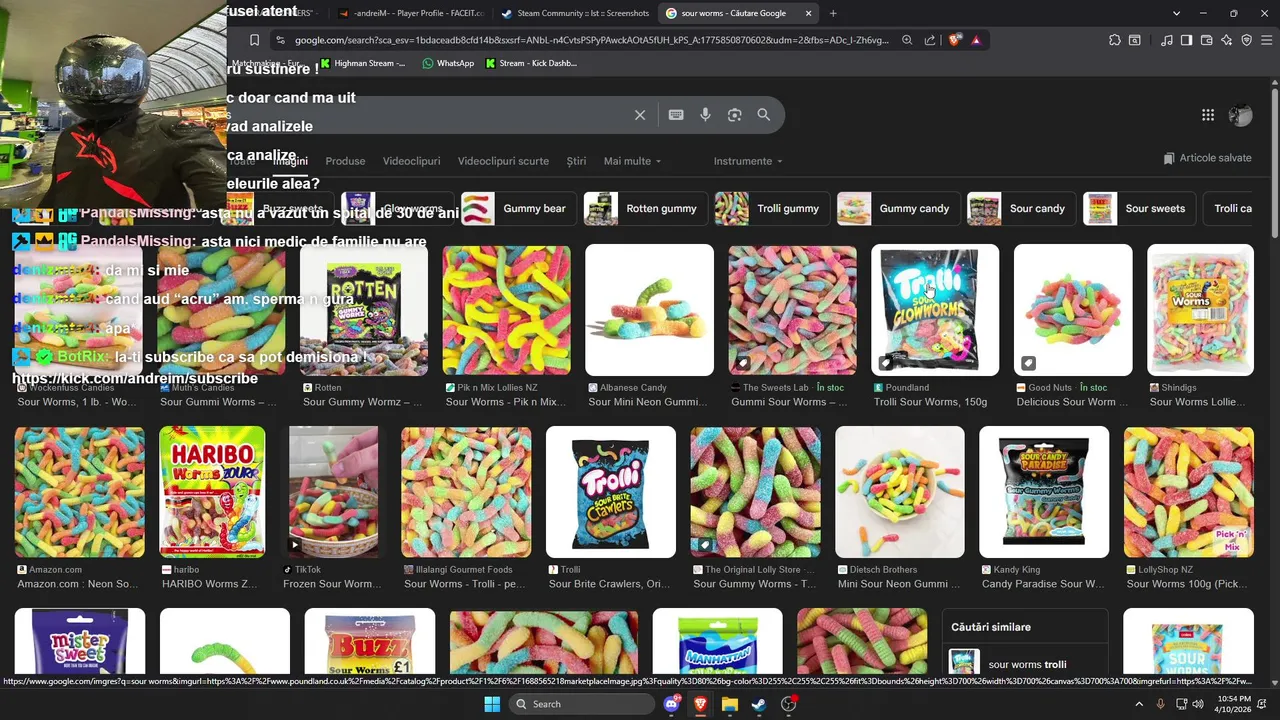Open the Brave playlist music note icon
The height and width of the screenshot is (720, 1280).
[1167, 40]
